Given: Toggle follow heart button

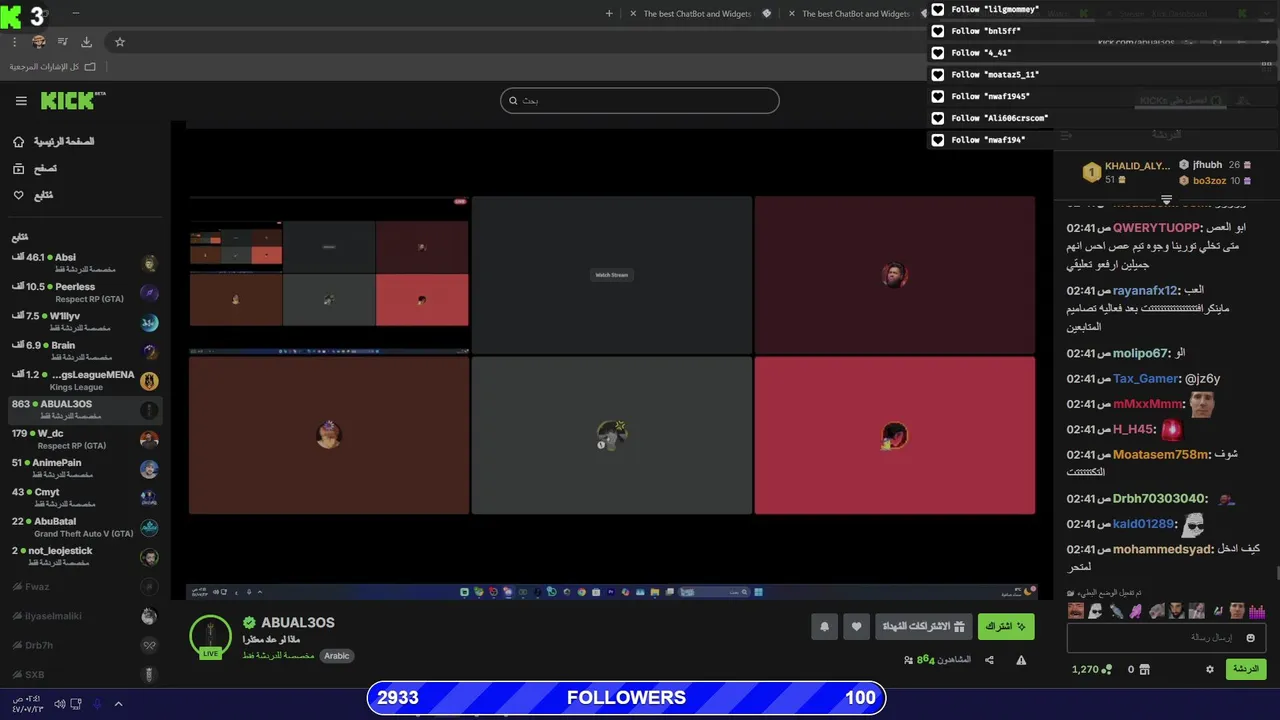Looking at the screenshot, I should [x=856, y=627].
